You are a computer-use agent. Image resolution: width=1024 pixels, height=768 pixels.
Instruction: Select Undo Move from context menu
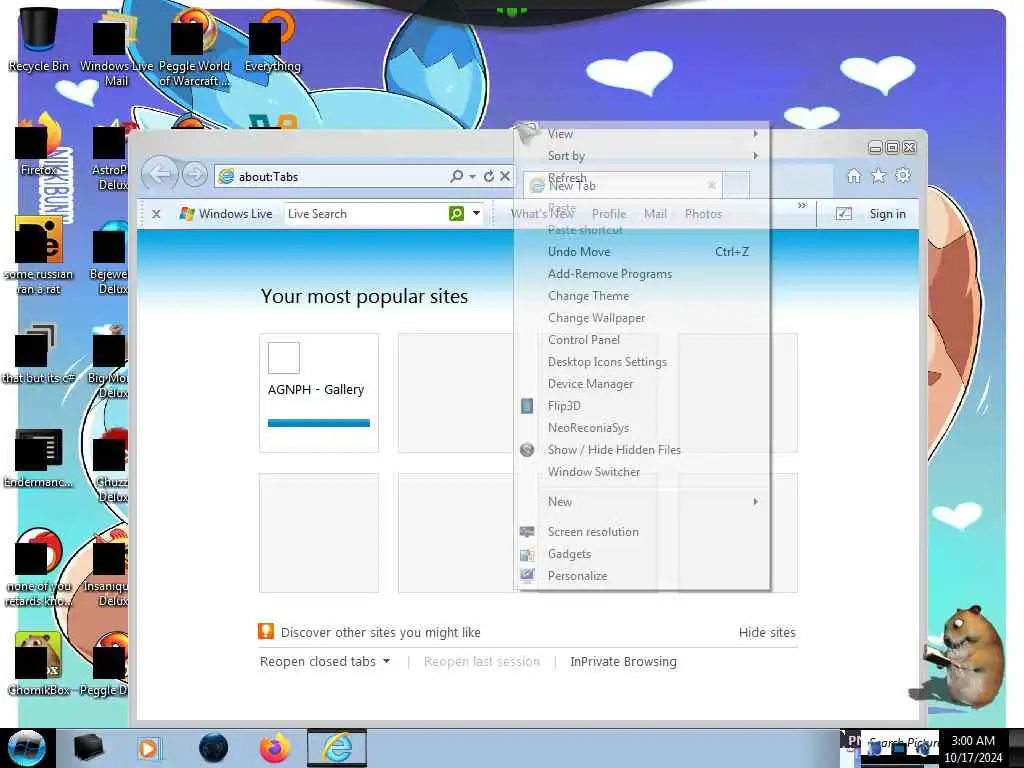pyautogui.click(x=642, y=251)
